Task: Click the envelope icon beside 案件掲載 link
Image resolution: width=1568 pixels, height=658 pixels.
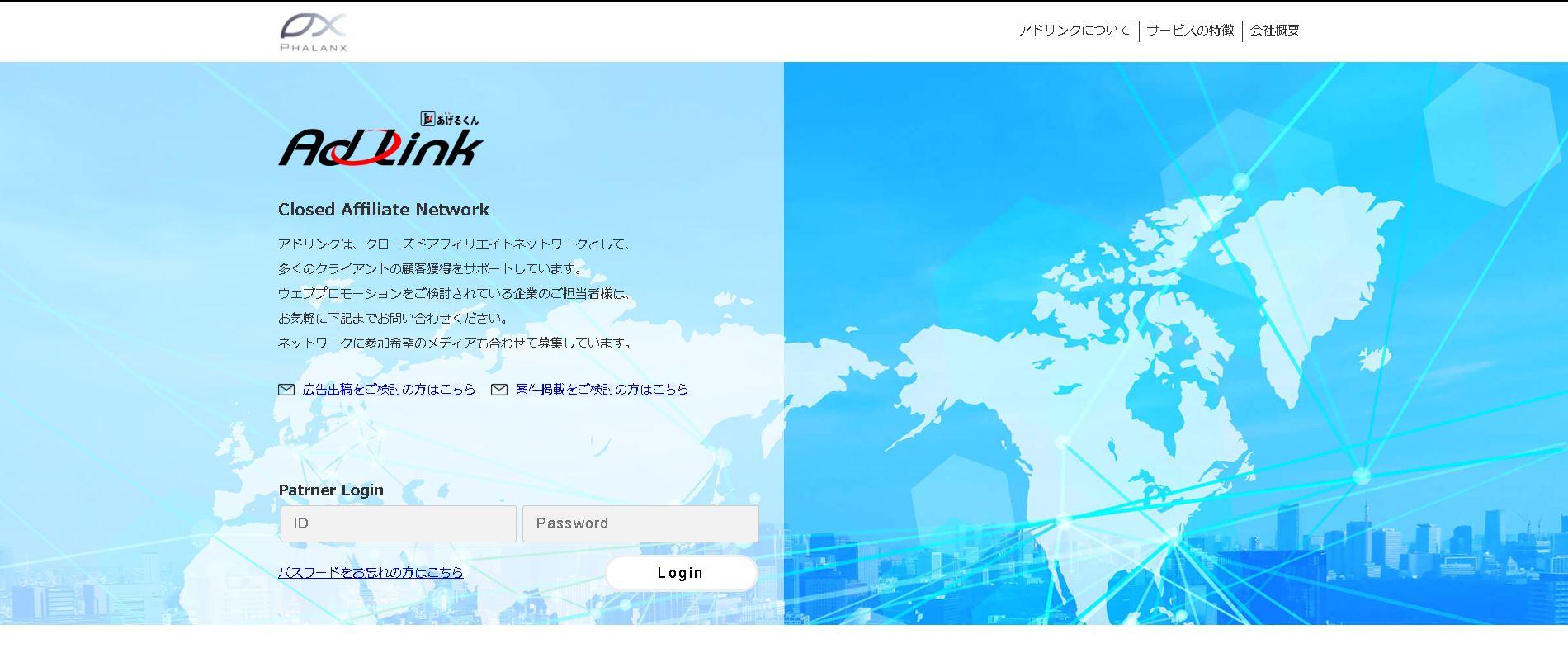Action: click(499, 390)
